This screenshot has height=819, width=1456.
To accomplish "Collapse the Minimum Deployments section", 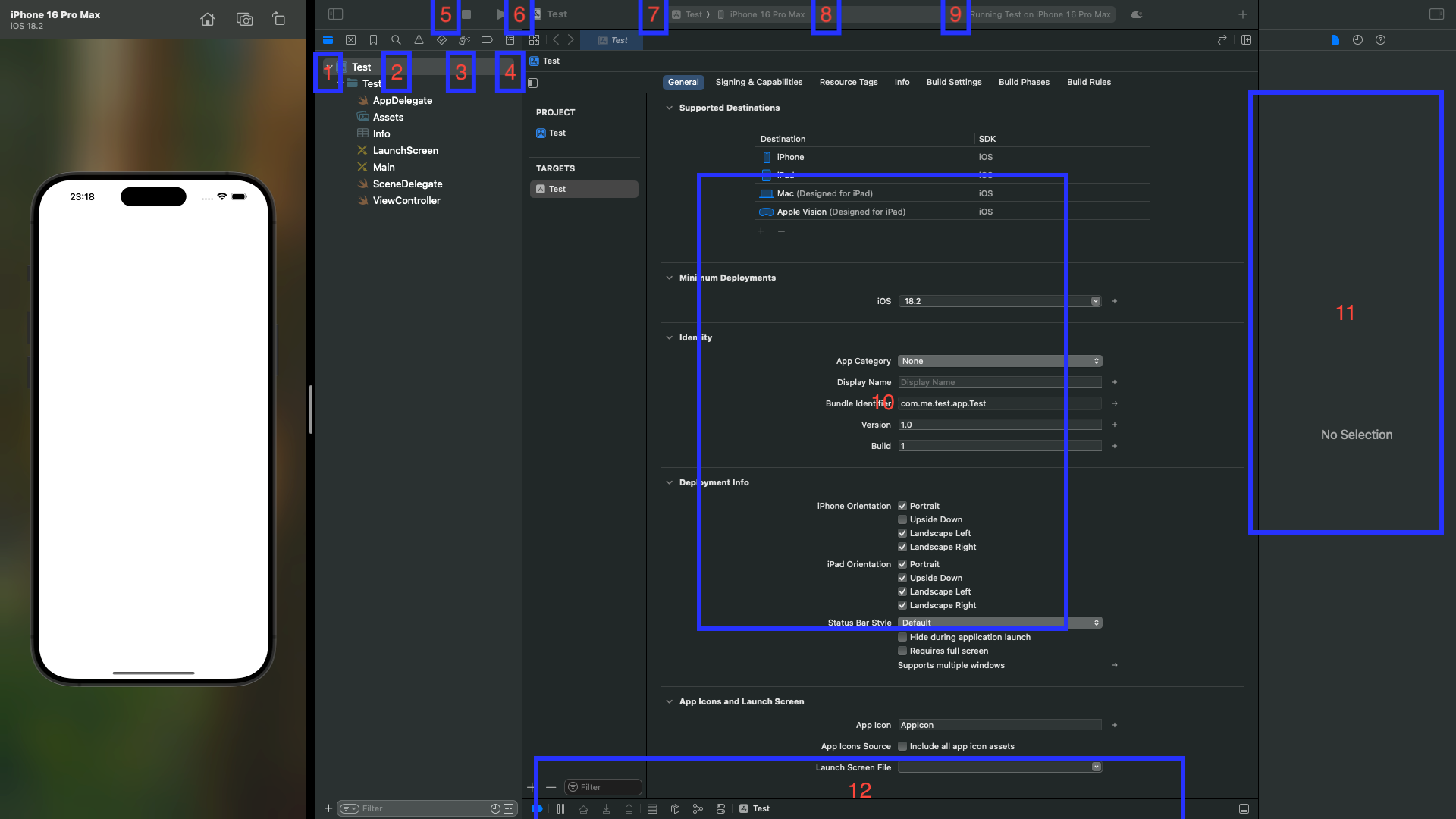I will [x=669, y=278].
